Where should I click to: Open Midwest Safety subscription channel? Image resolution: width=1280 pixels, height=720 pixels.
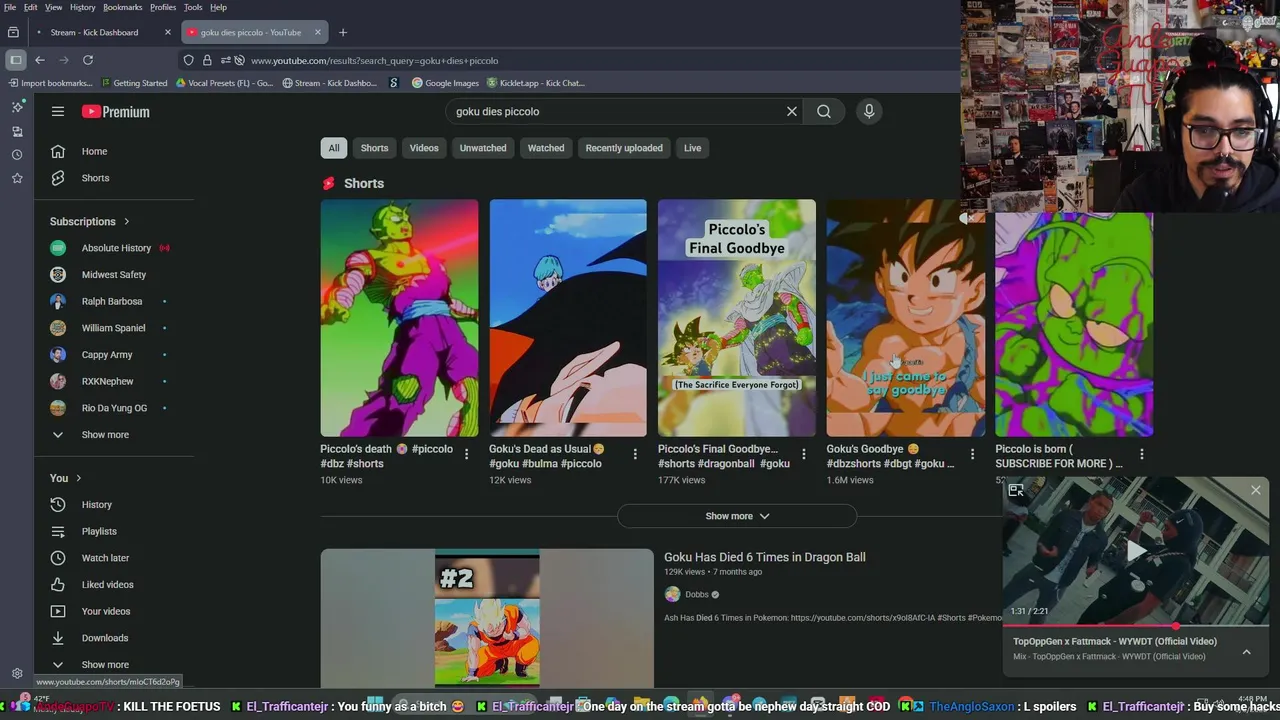(x=115, y=275)
